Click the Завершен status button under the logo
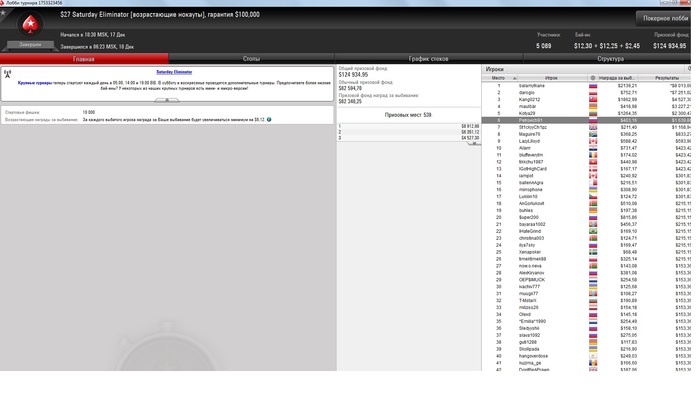The image size is (700, 394). point(30,45)
